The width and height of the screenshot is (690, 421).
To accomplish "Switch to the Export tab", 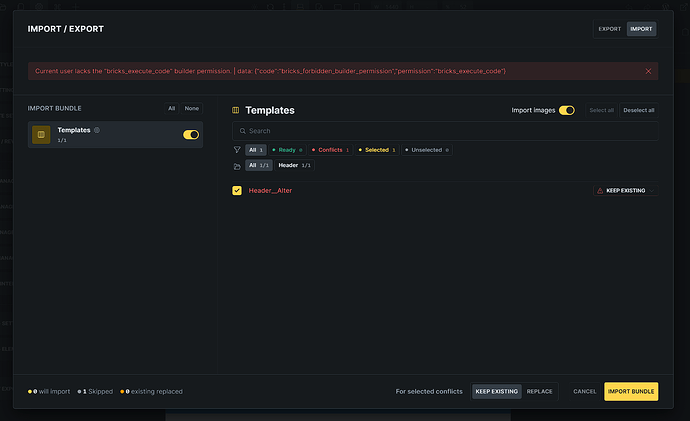I will tap(609, 29).
